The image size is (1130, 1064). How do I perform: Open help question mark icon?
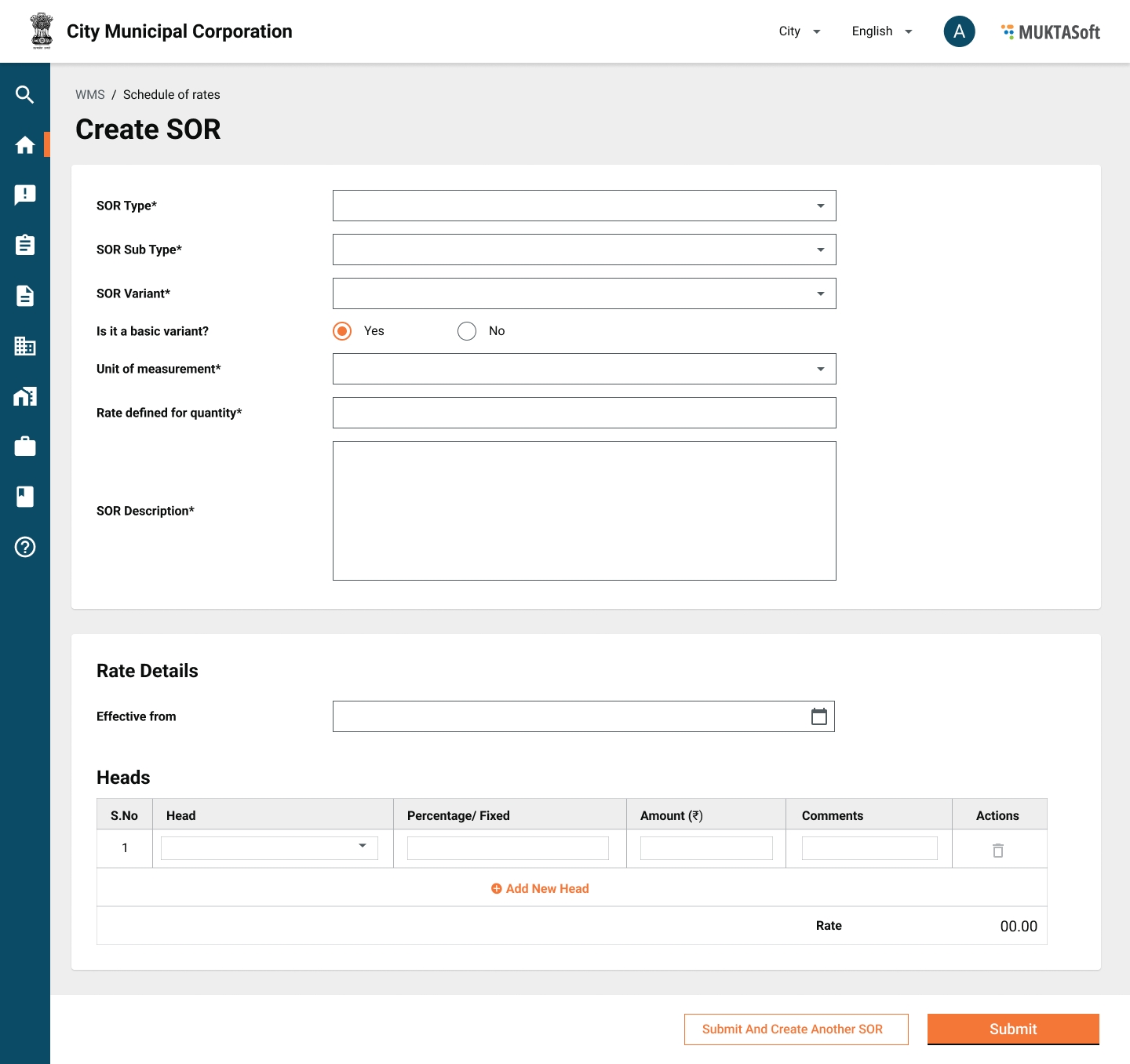[x=25, y=547]
